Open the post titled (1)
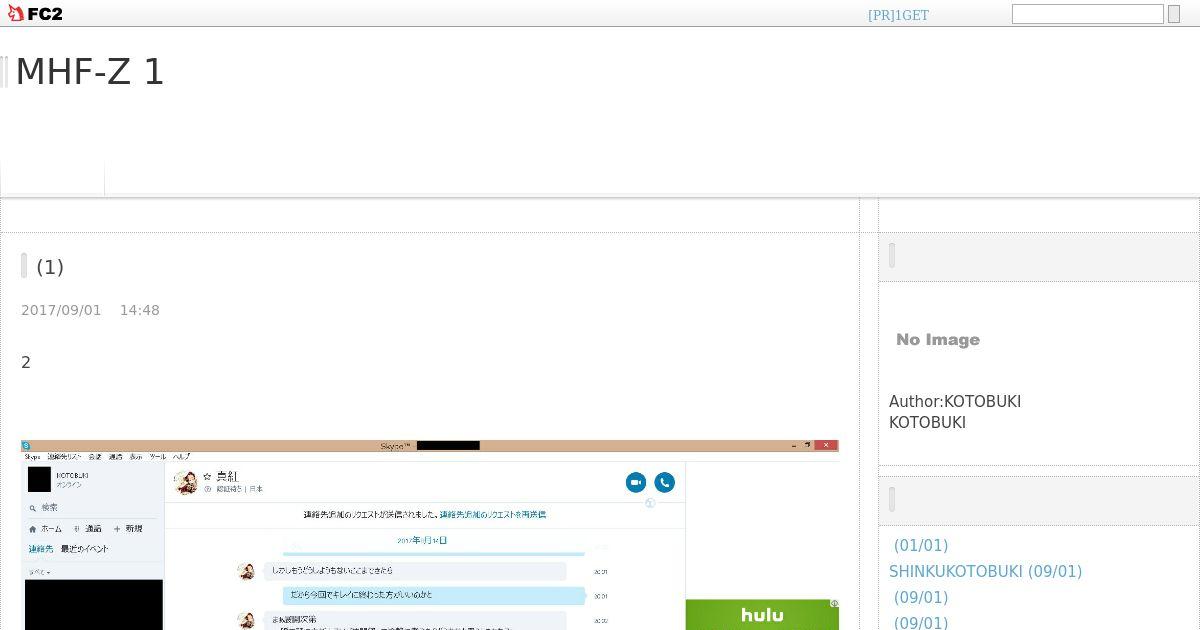This screenshot has height=630, width=1200. coord(50,267)
